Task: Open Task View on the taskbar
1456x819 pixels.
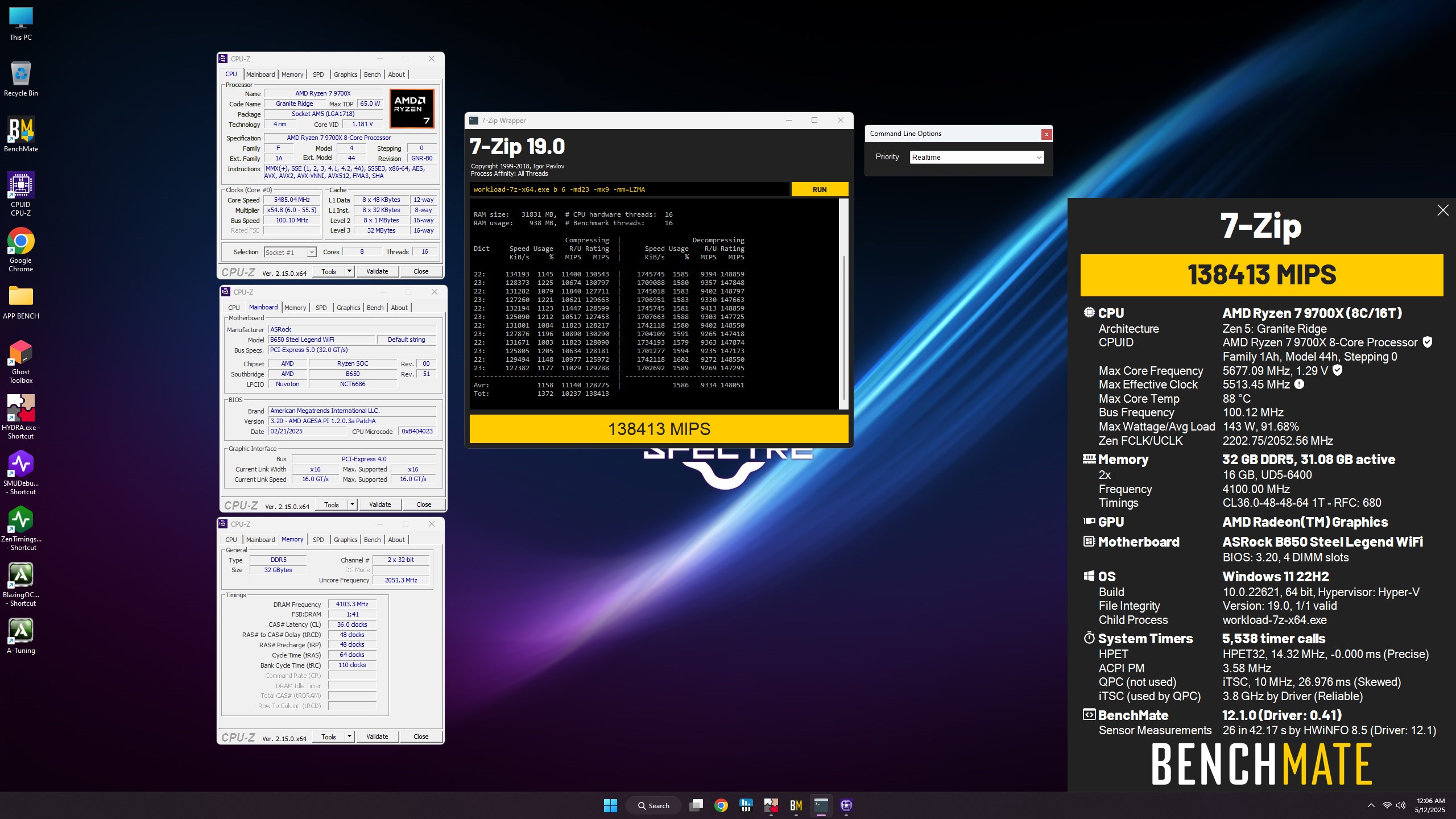Action: [696, 805]
